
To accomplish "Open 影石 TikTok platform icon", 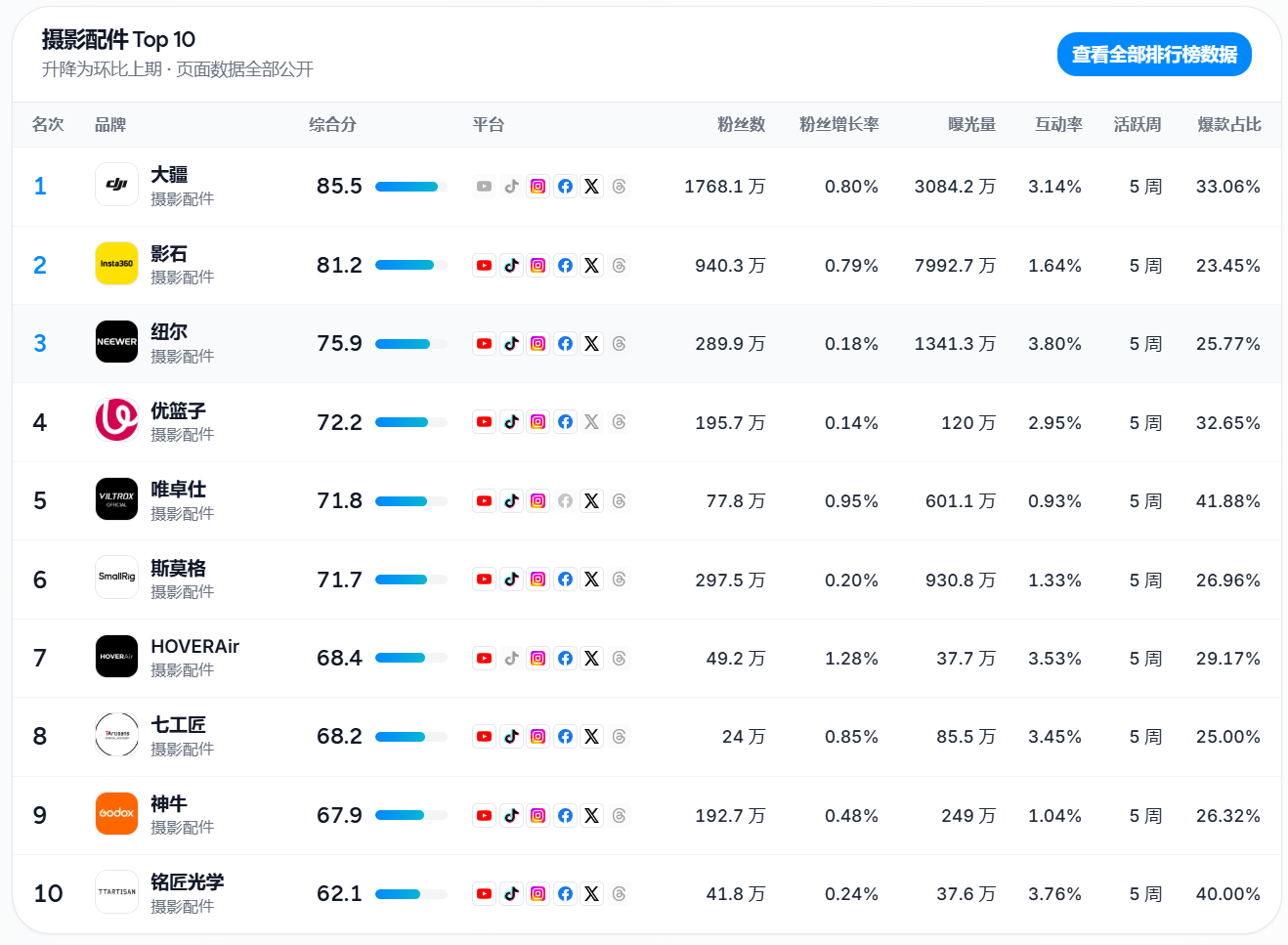I will (x=511, y=266).
